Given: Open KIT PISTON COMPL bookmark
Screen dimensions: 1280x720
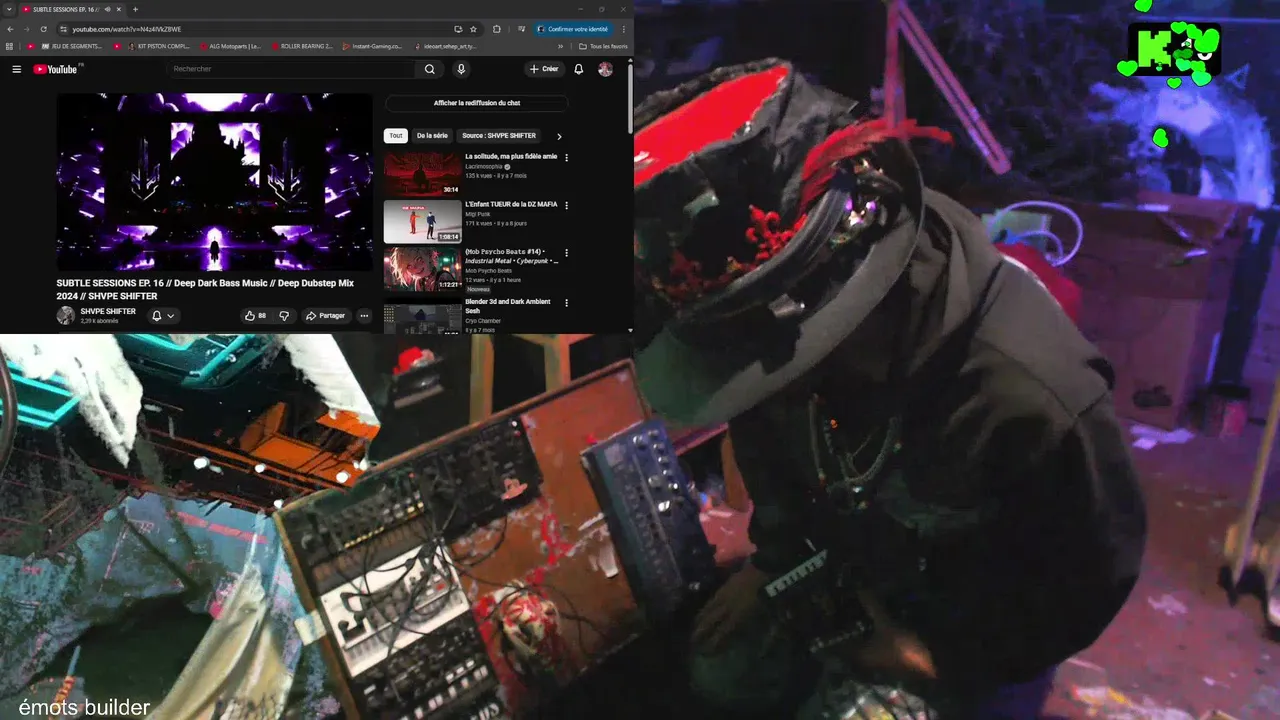Looking at the screenshot, I should click(x=159, y=46).
